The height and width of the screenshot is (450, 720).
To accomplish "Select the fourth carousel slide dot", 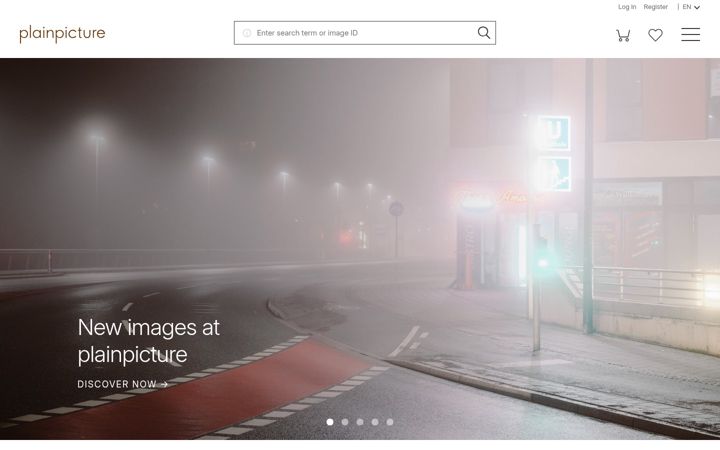I will [375, 422].
